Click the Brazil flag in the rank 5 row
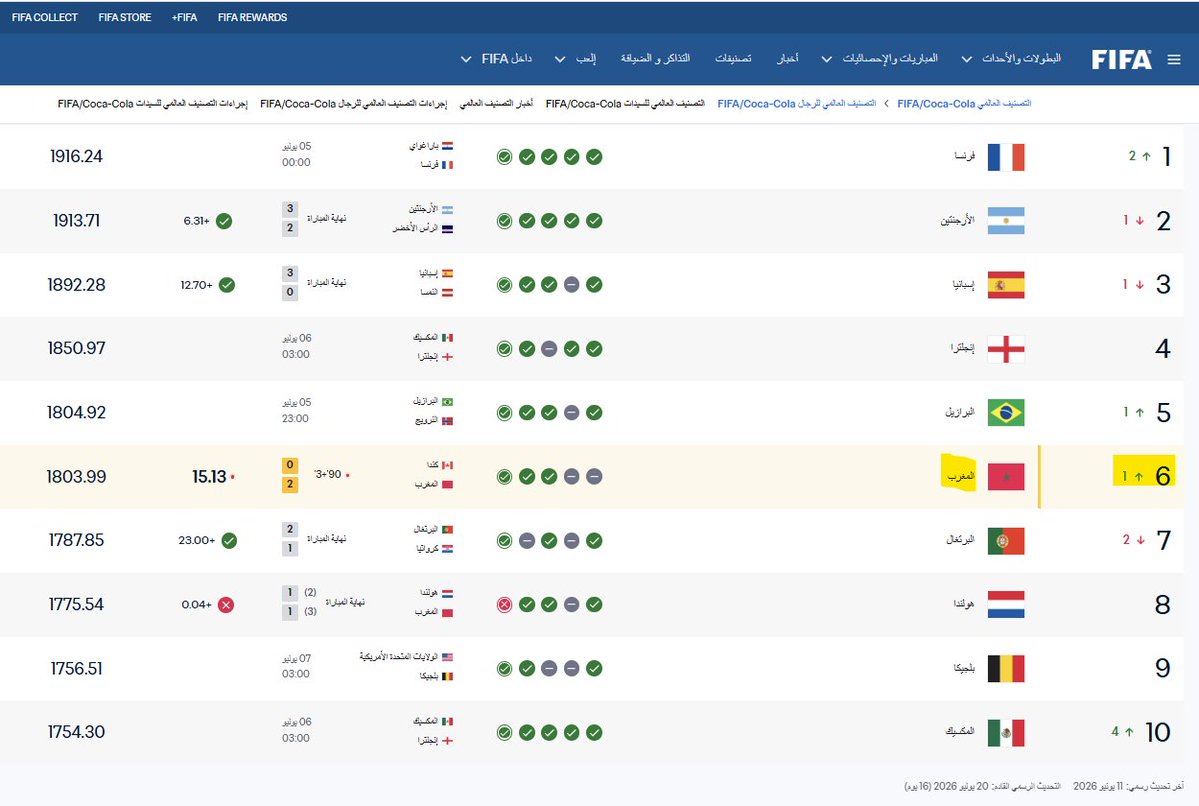 point(1006,413)
